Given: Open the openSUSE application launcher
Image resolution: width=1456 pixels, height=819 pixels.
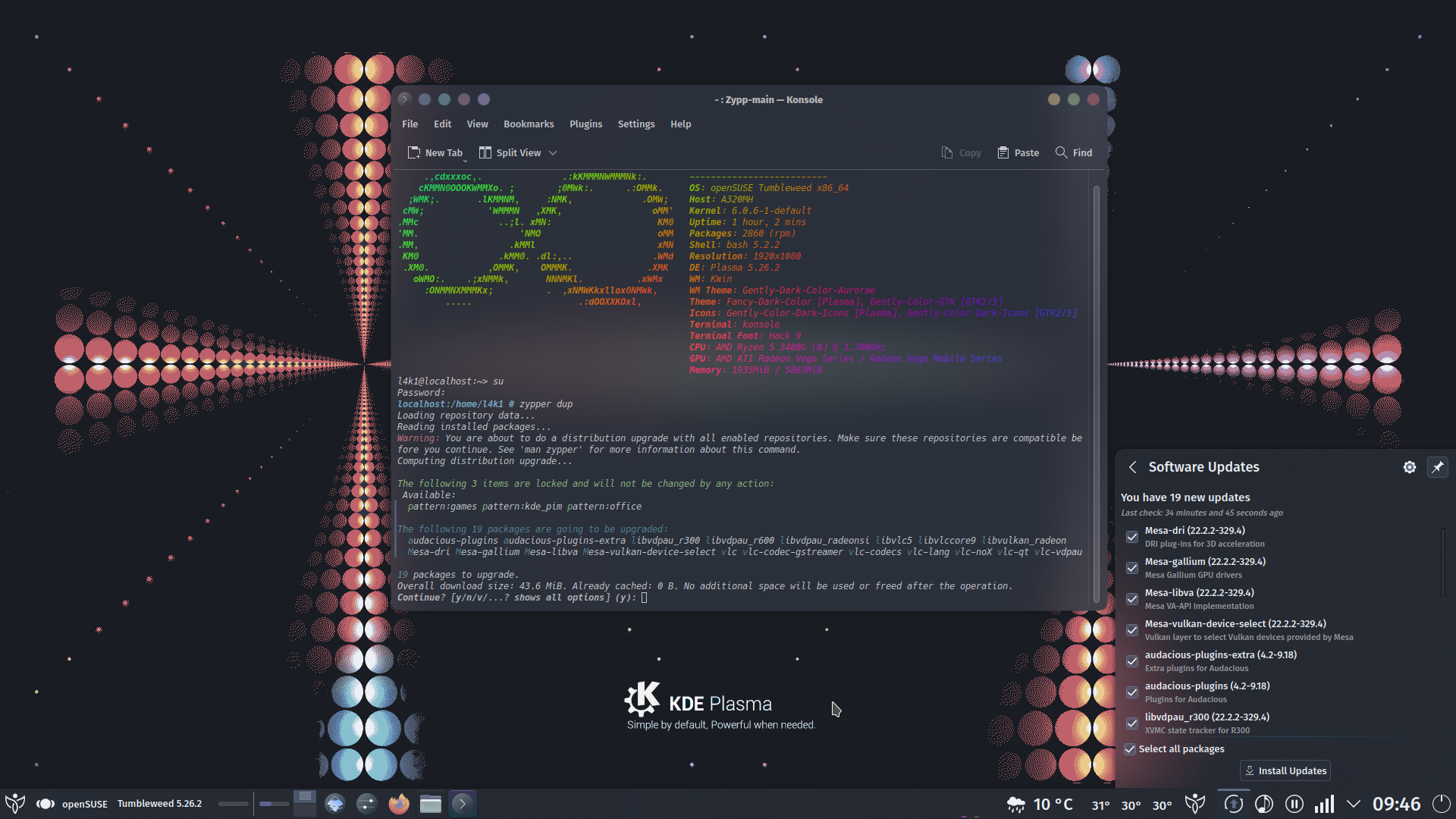Looking at the screenshot, I should click(x=15, y=803).
